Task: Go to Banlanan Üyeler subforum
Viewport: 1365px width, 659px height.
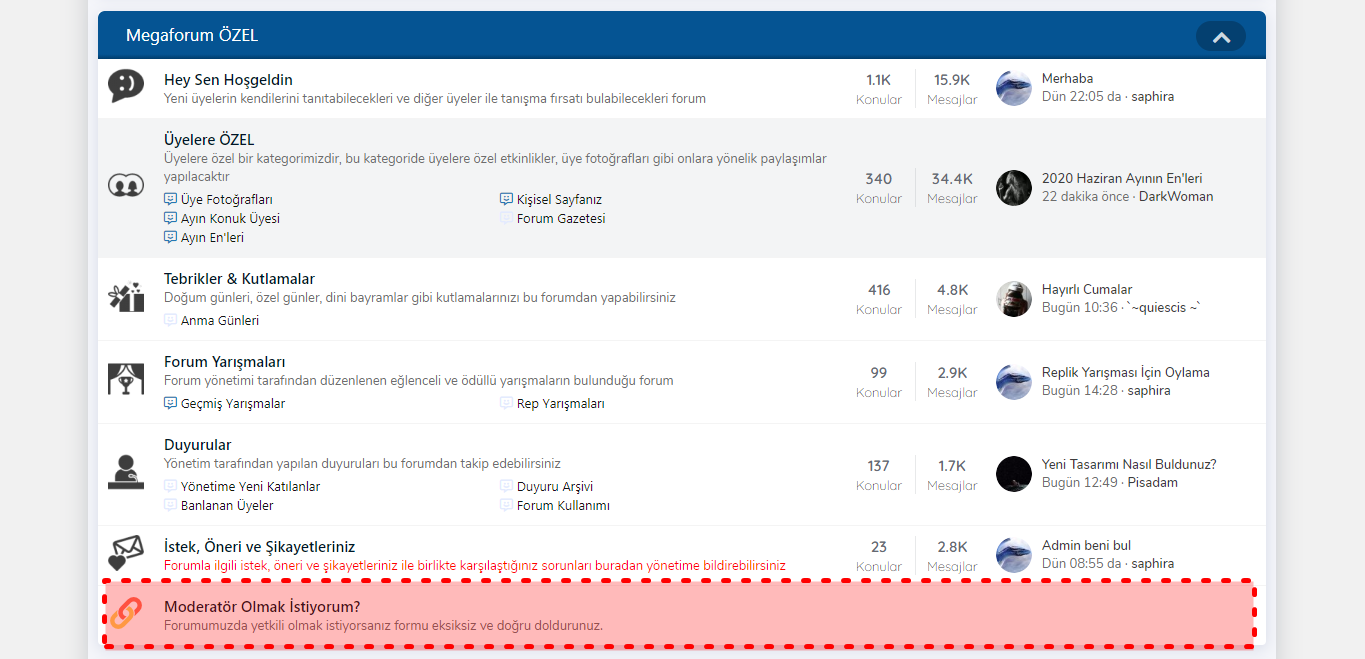Action: point(227,506)
